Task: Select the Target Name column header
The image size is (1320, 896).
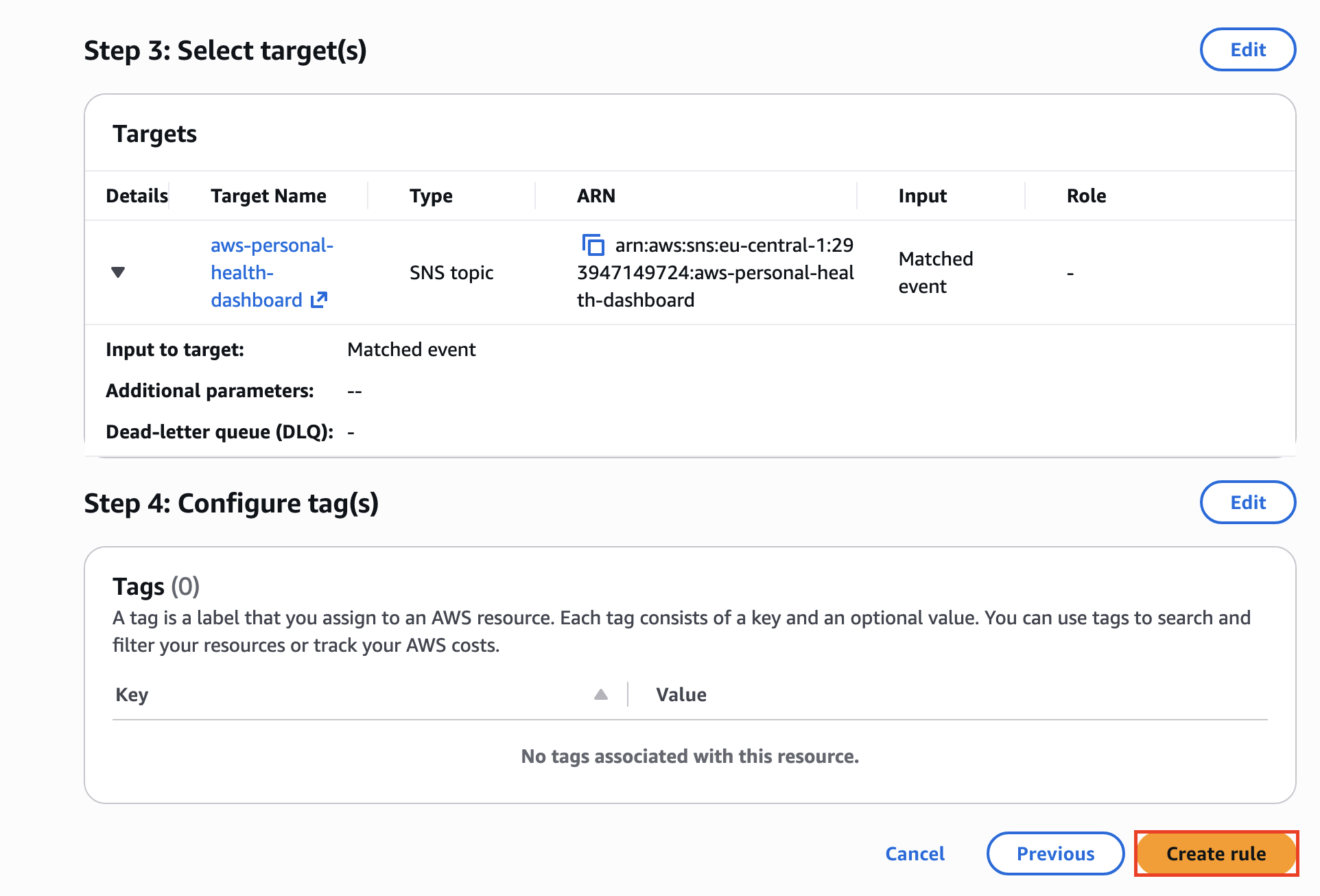Action: click(x=268, y=196)
